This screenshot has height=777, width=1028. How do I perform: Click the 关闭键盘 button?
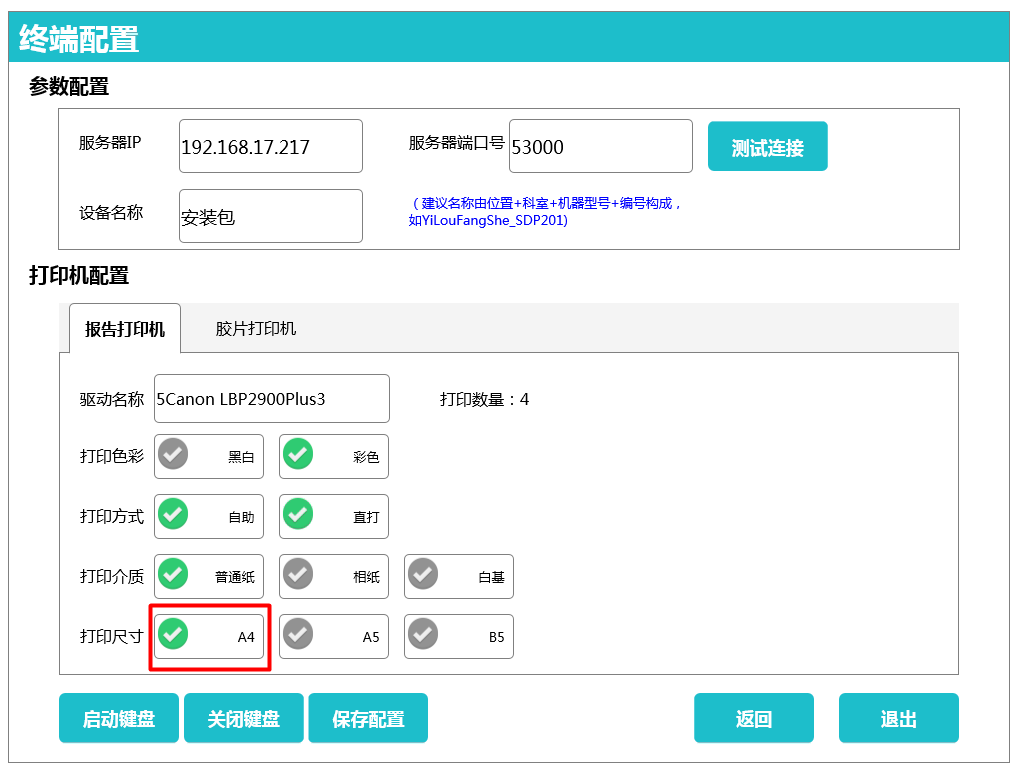pos(243,719)
